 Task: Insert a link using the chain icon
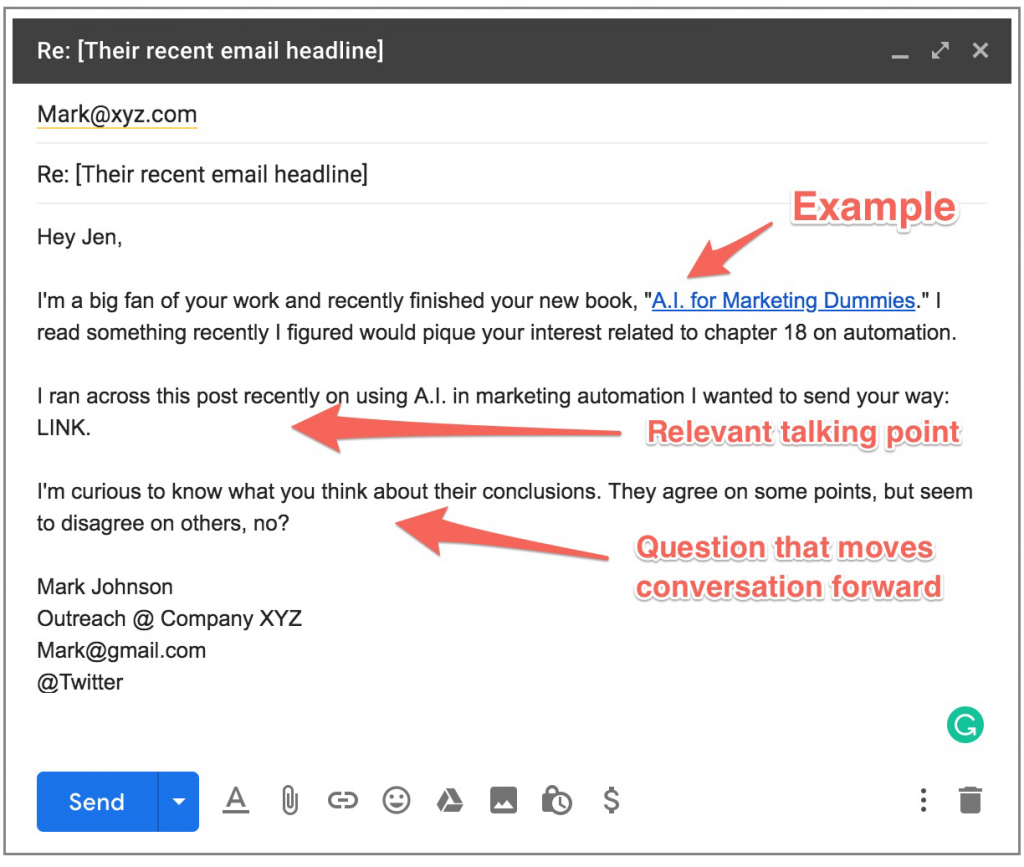343,800
